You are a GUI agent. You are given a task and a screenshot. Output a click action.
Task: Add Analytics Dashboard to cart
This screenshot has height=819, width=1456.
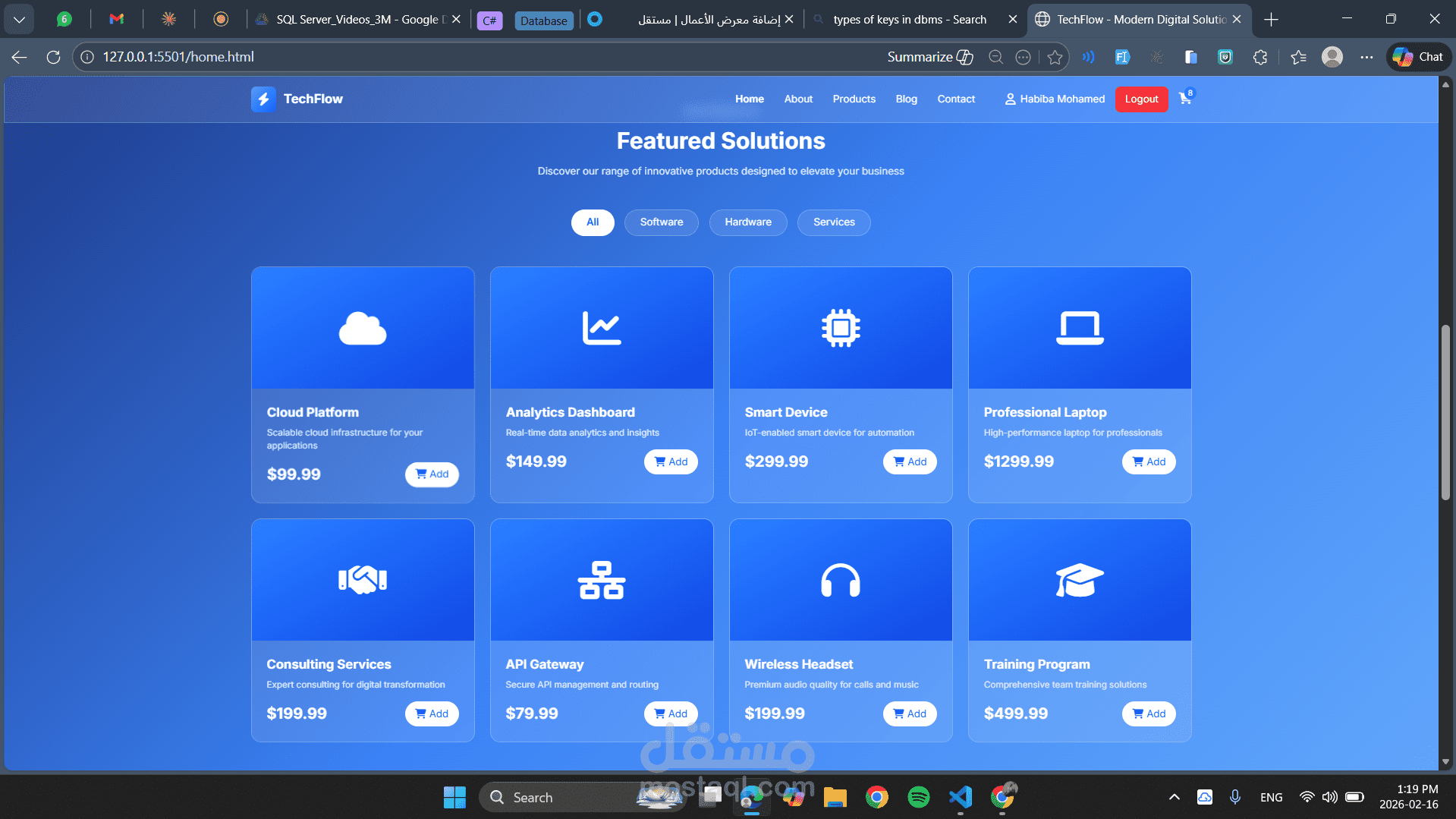point(671,461)
